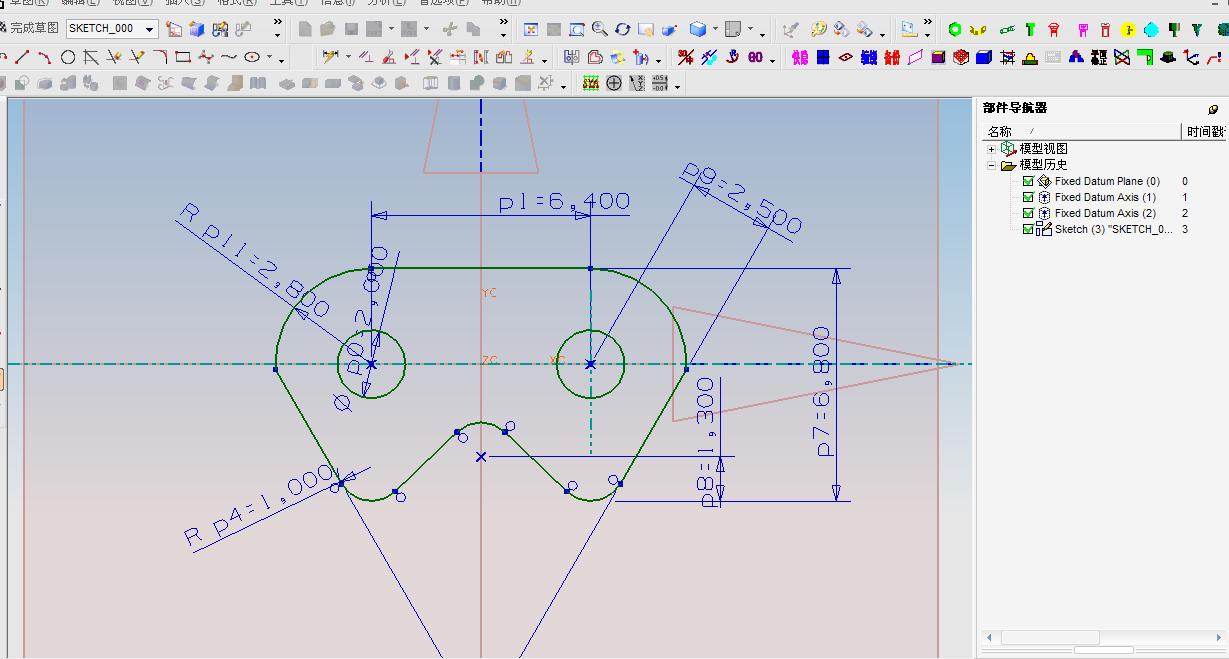Select the Fillet sketch tool
Image resolution: width=1229 pixels, height=659 pixels.
[160, 57]
